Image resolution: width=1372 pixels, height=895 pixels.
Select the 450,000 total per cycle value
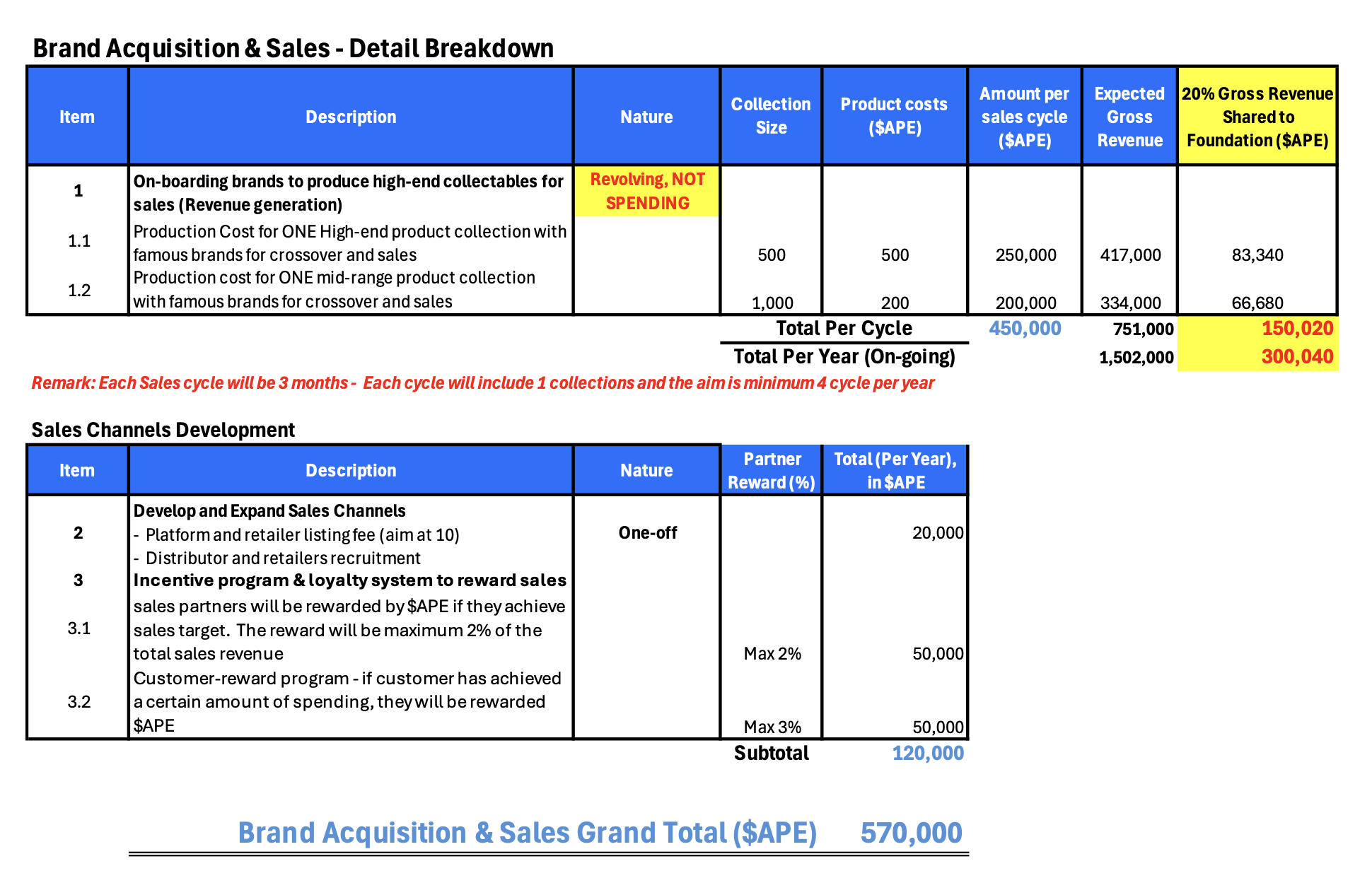tap(1025, 328)
